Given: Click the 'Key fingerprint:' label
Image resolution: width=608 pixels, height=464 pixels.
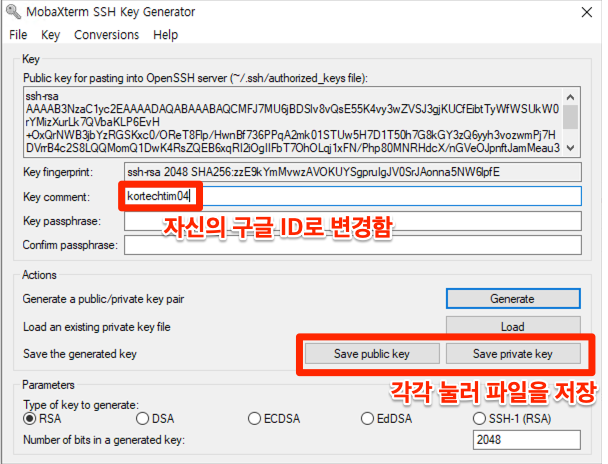Looking at the screenshot, I should [58, 172].
